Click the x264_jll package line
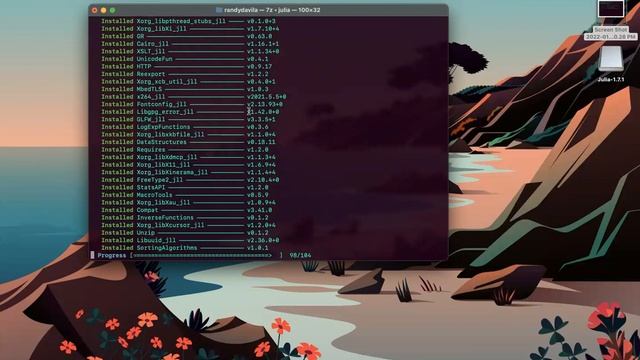 (x=193, y=97)
